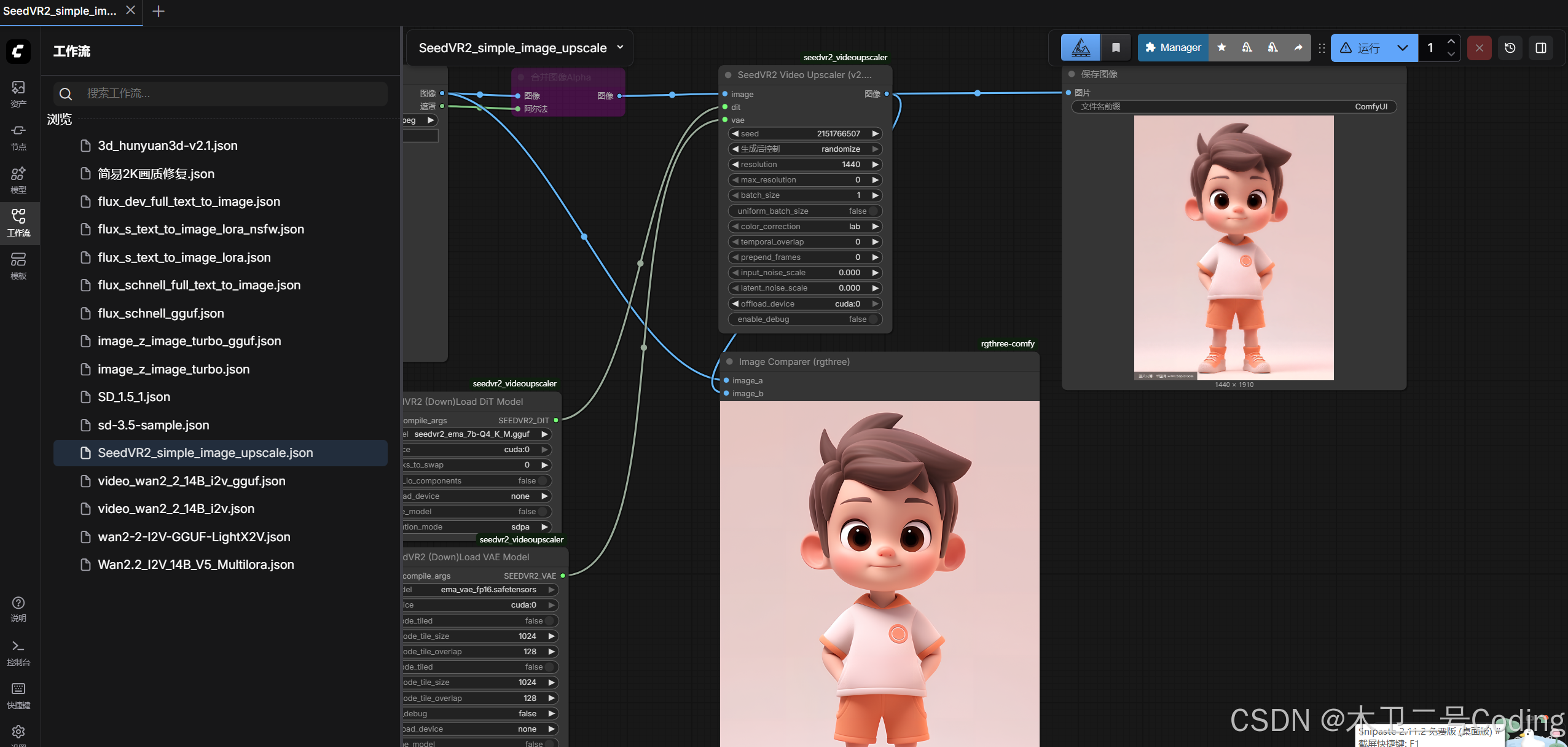This screenshot has width=1568, height=747.
Task: Toggle encode_tiled switch in VAE node
Action: (549, 620)
